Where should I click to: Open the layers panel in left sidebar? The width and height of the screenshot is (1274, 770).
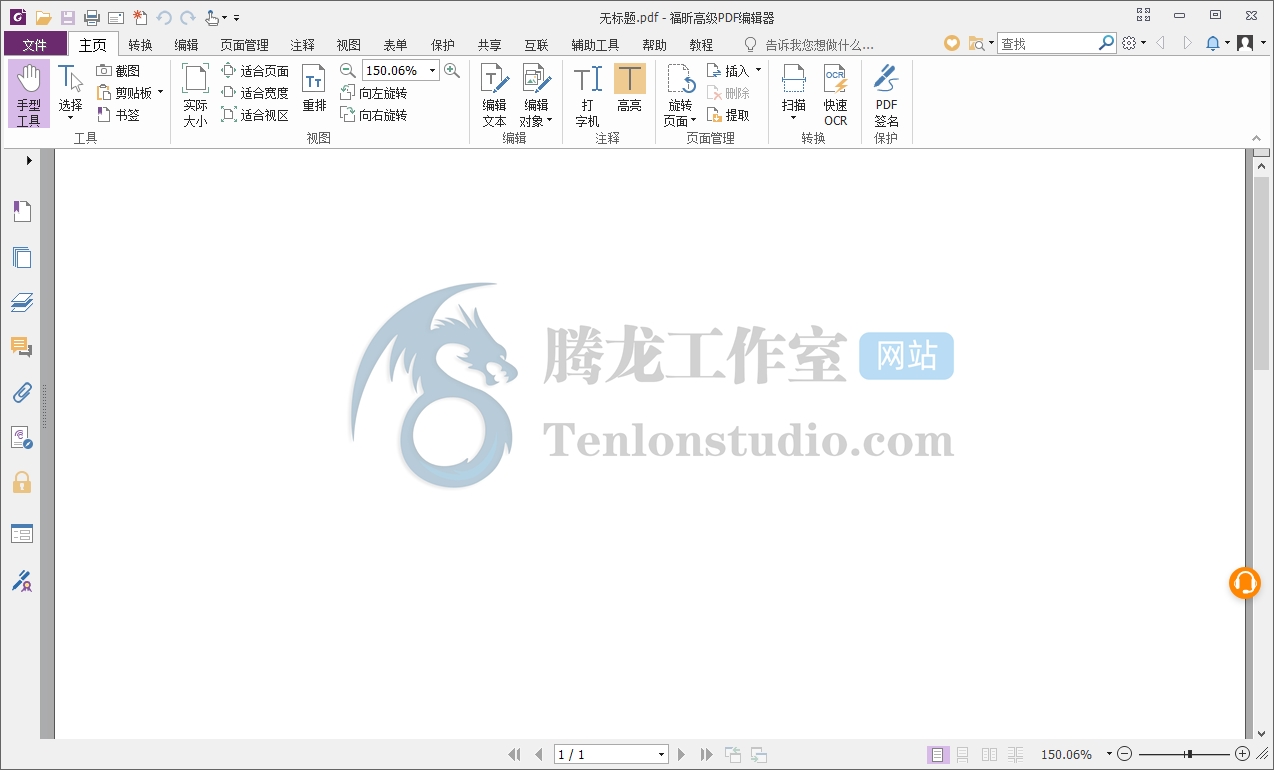point(22,302)
